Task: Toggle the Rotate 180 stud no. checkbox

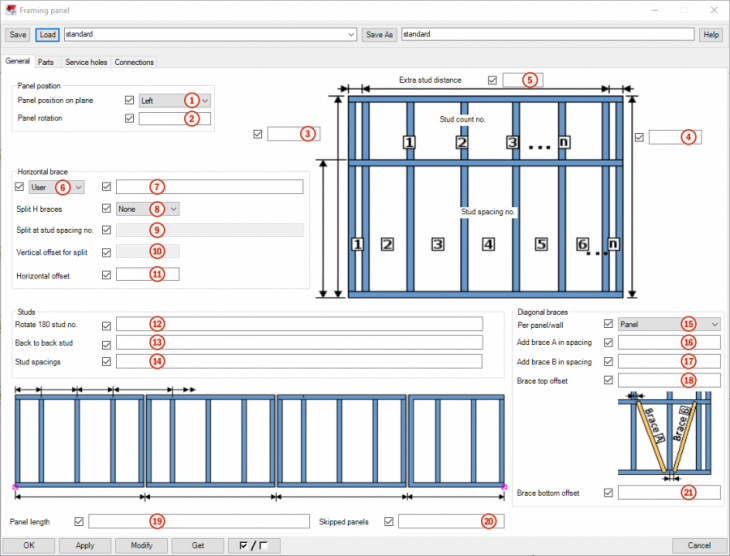Action: click(x=106, y=326)
